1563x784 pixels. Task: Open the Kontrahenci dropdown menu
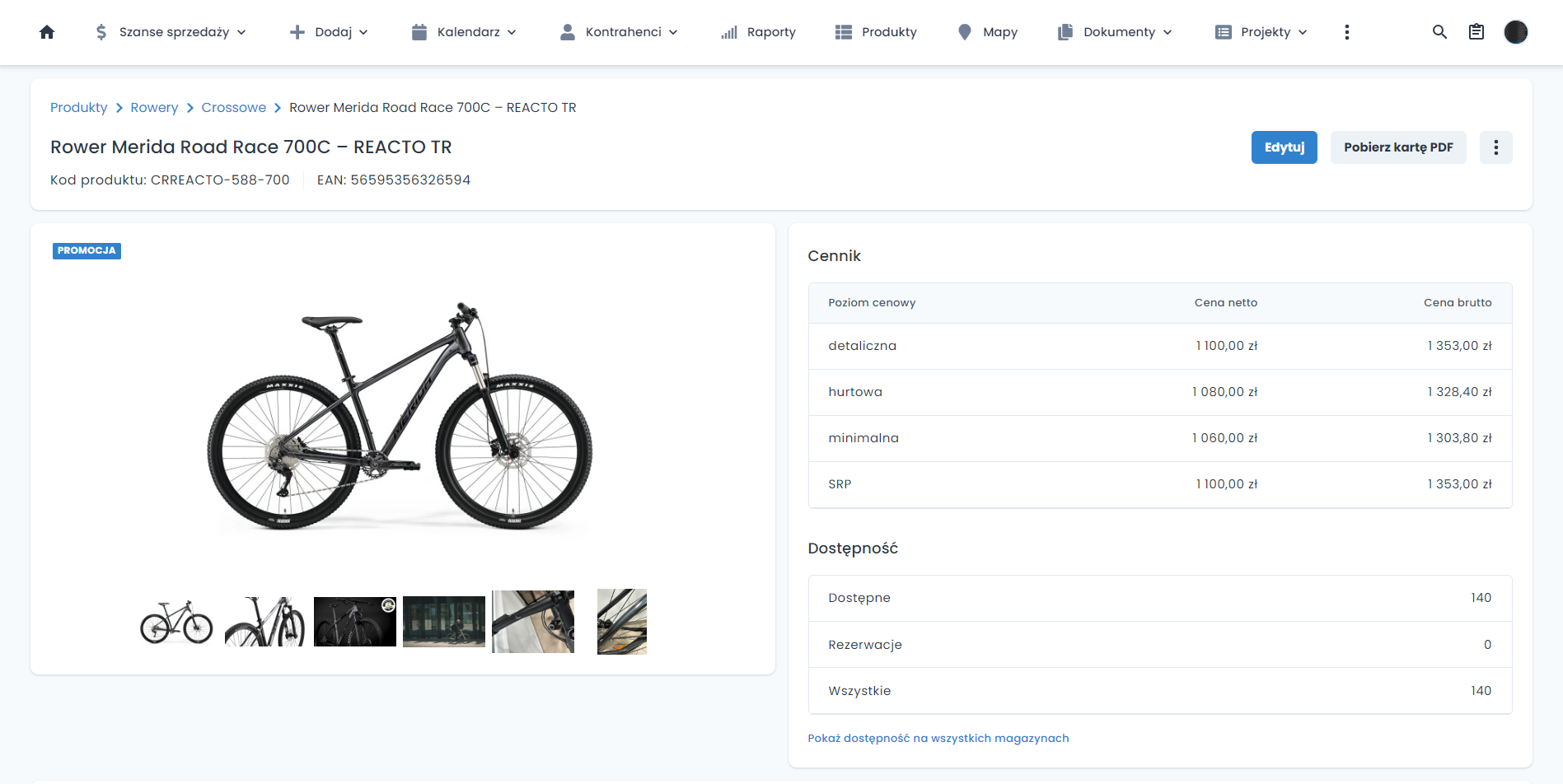pyautogui.click(x=619, y=32)
